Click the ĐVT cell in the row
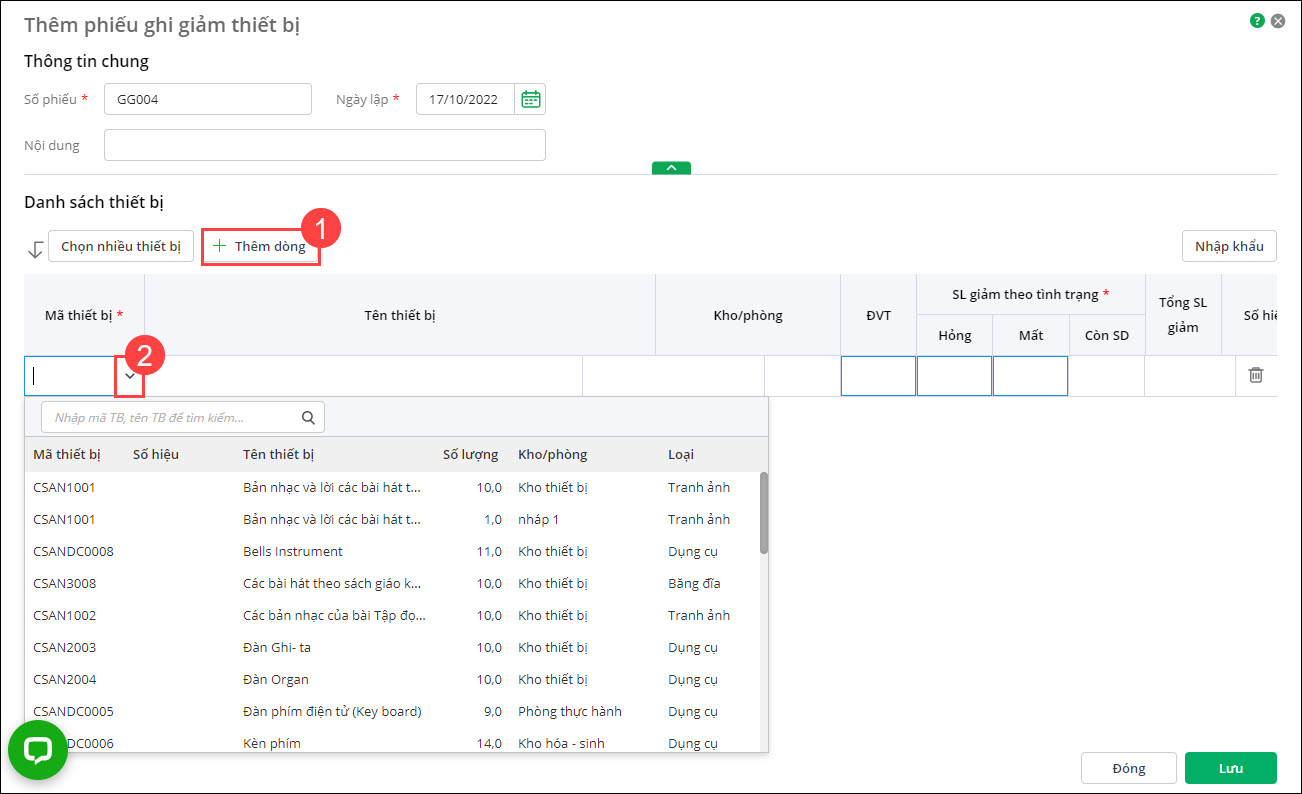The width and height of the screenshot is (1302, 794). (878, 376)
